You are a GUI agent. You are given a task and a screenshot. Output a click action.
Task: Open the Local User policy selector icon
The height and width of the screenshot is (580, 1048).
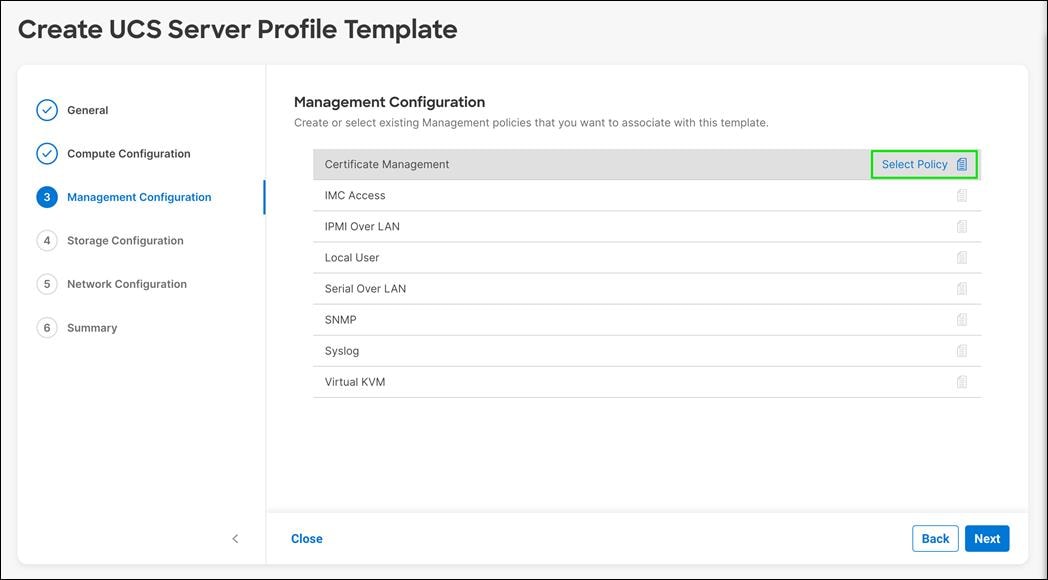(962, 257)
